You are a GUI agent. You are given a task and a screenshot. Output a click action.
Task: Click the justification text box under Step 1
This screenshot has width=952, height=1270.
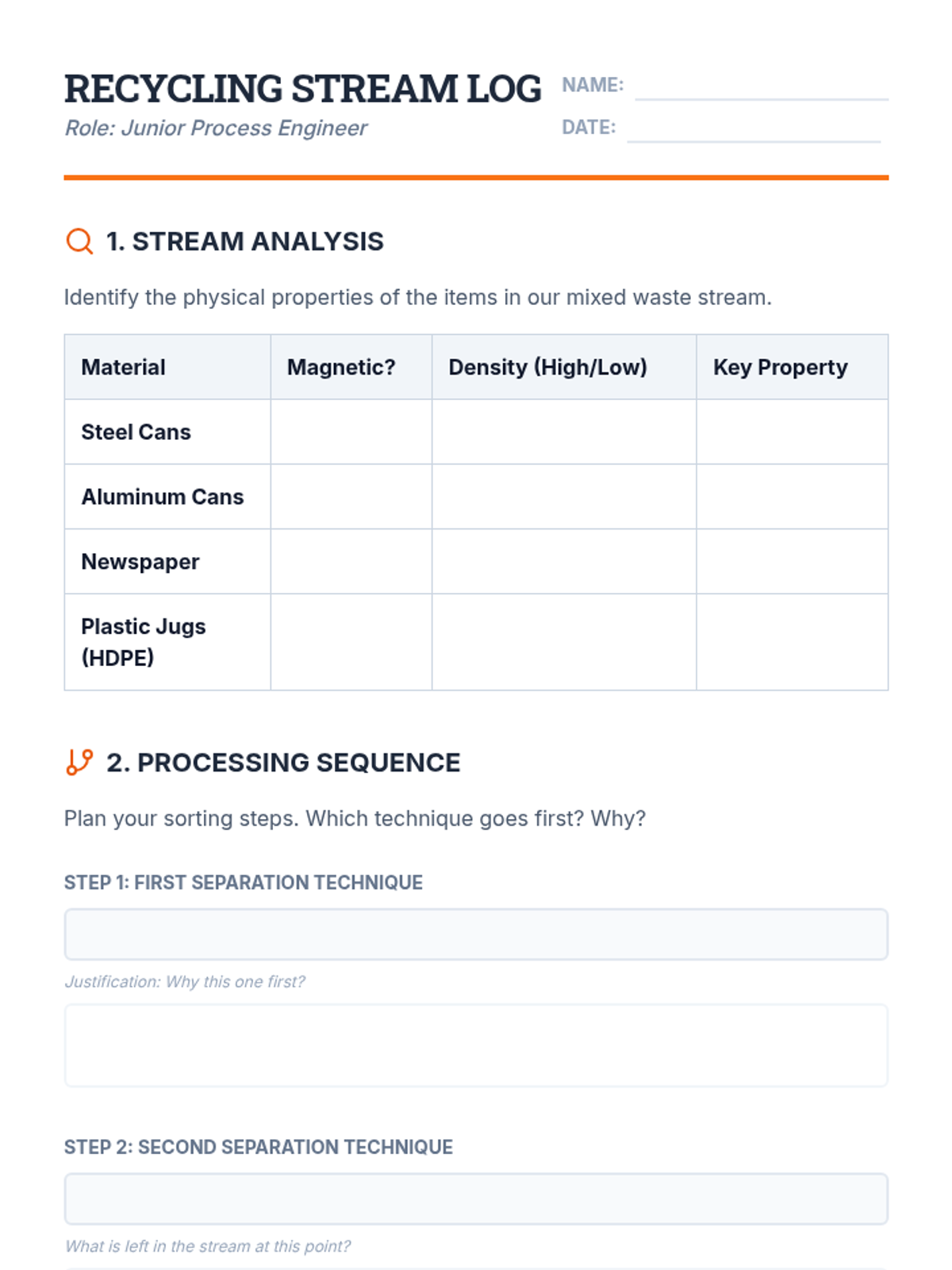(x=476, y=1045)
